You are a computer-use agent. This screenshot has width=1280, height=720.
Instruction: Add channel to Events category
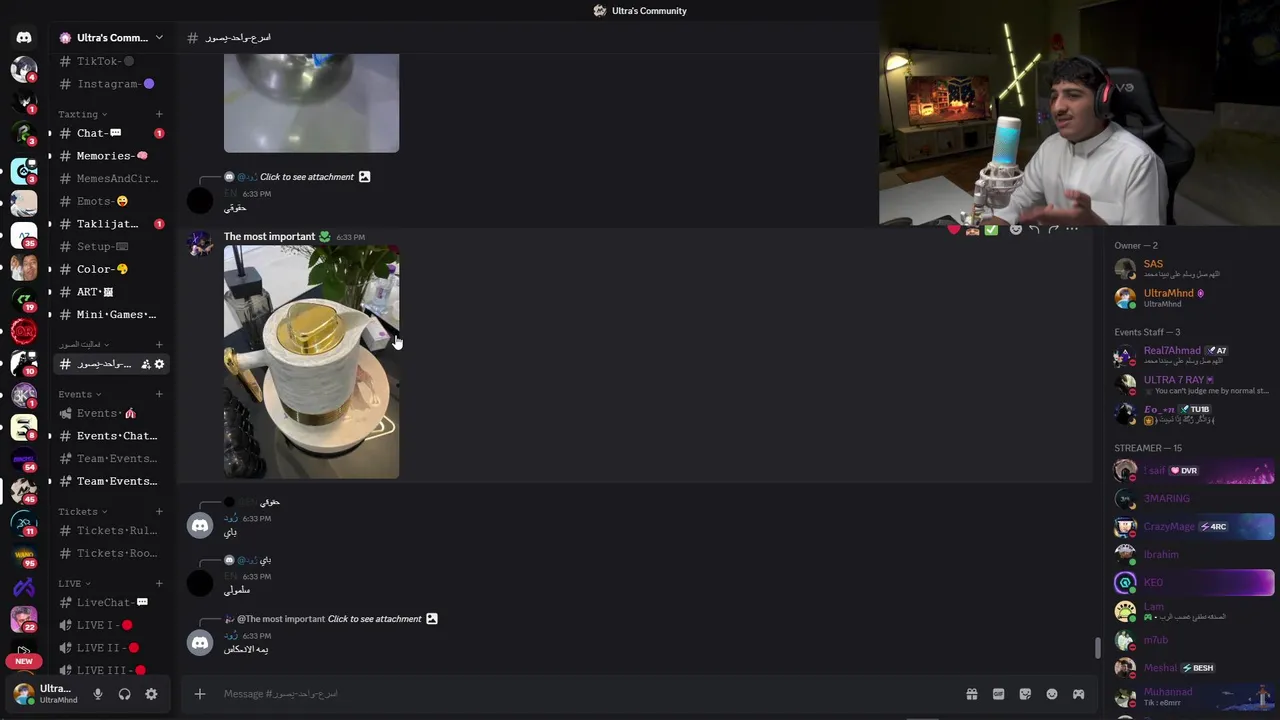point(159,394)
